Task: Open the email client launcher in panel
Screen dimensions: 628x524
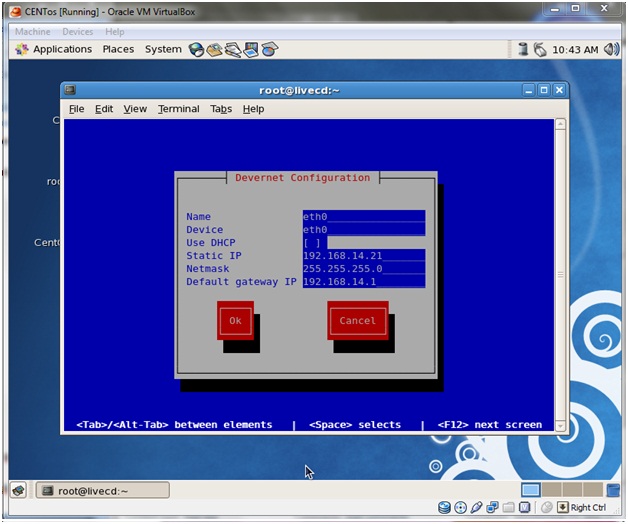Action: [x=214, y=50]
